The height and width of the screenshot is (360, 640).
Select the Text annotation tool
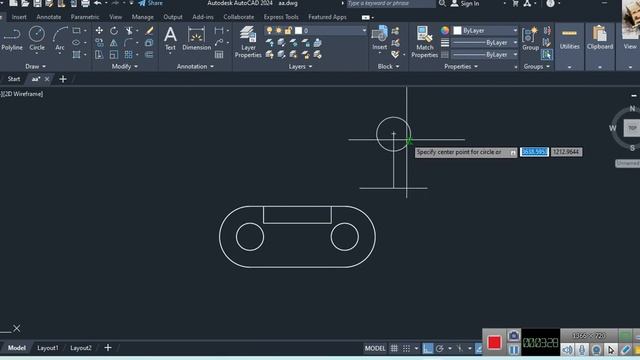[170, 39]
